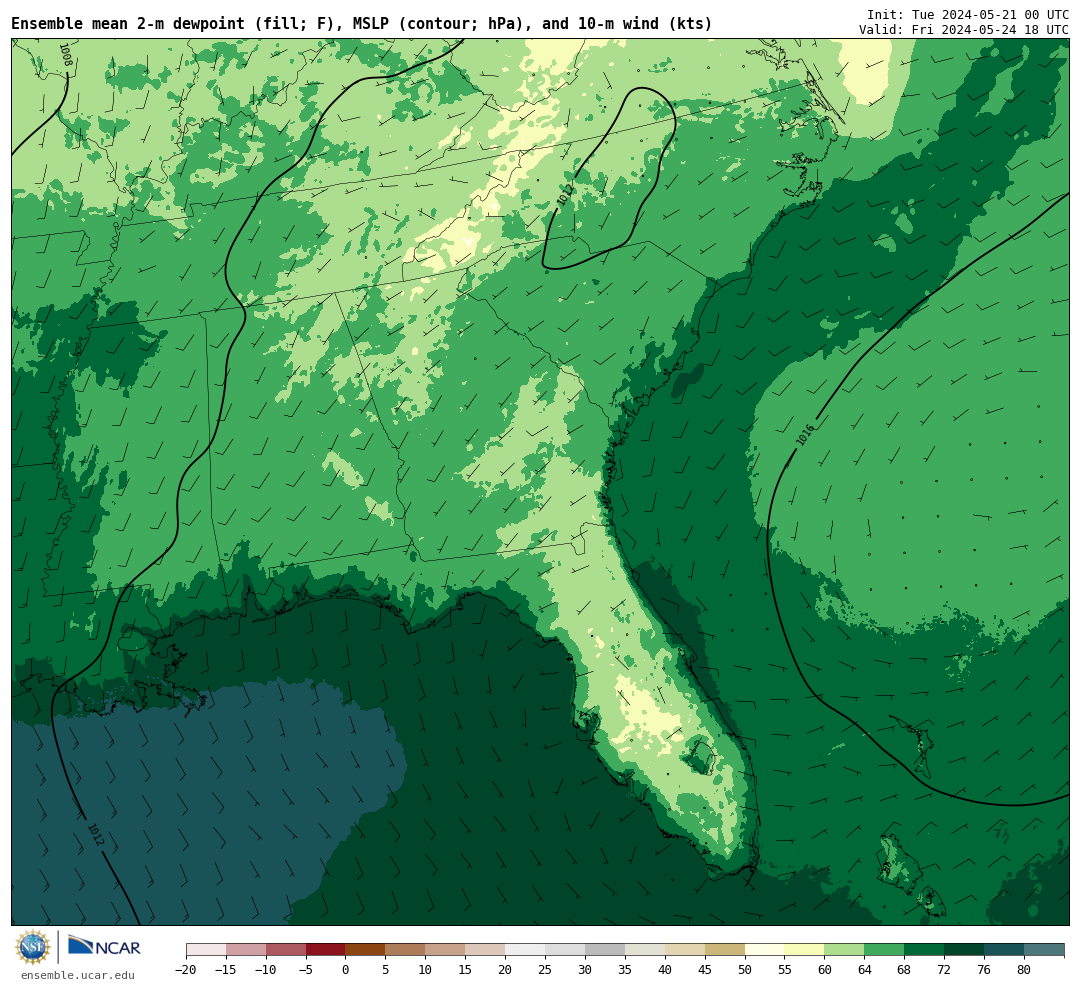The width and height of the screenshot is (1080, 988).
Task: Click the 68 colorbar tick label
Action: 904,970
